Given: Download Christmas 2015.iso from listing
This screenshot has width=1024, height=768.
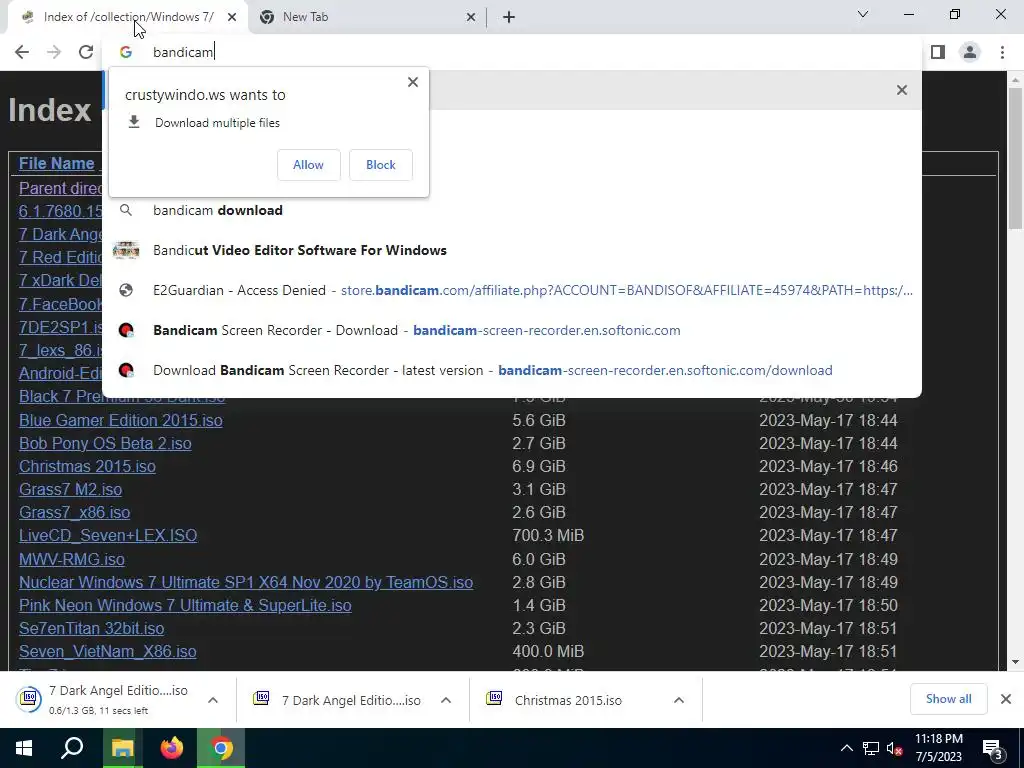Looking at the screenshot, I should tap(88, 467).
